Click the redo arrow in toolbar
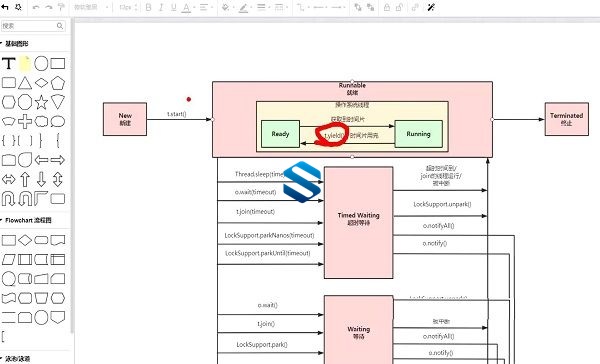 (49, 7)
